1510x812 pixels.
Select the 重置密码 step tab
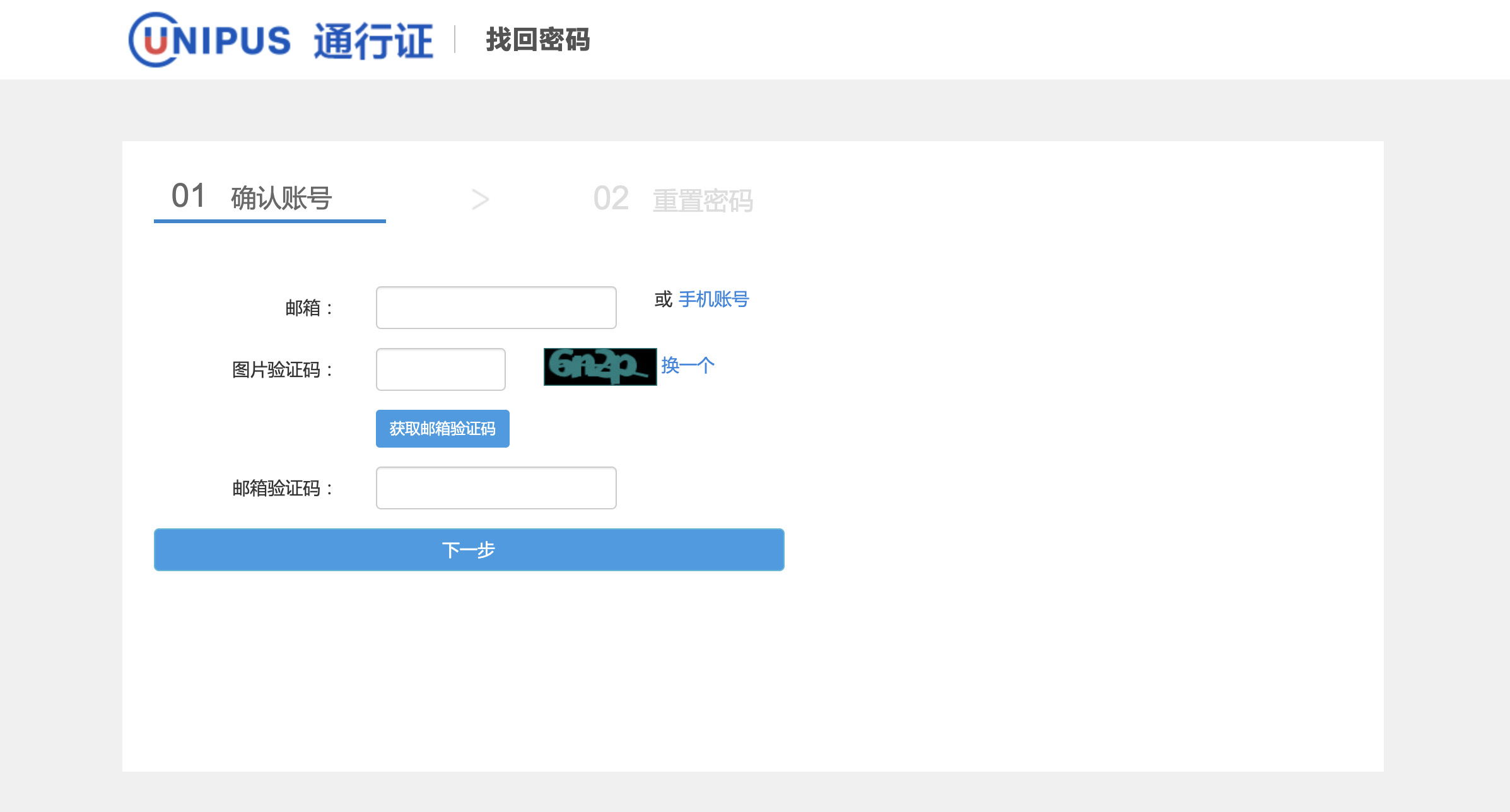pyautogui.click(x=703, y=200)
